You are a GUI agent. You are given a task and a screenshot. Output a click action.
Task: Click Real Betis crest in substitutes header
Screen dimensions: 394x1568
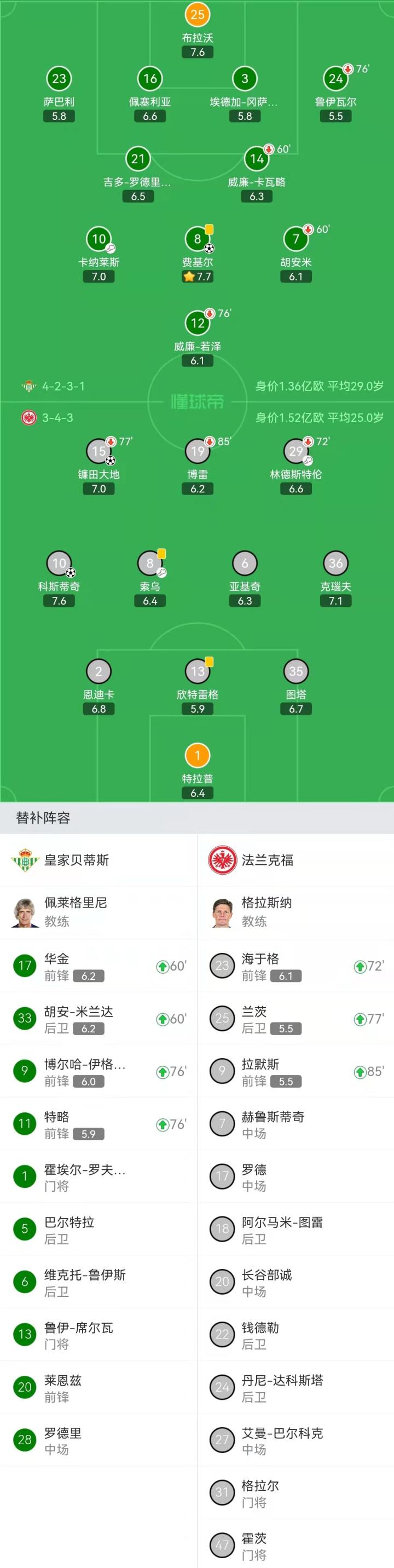25,859
